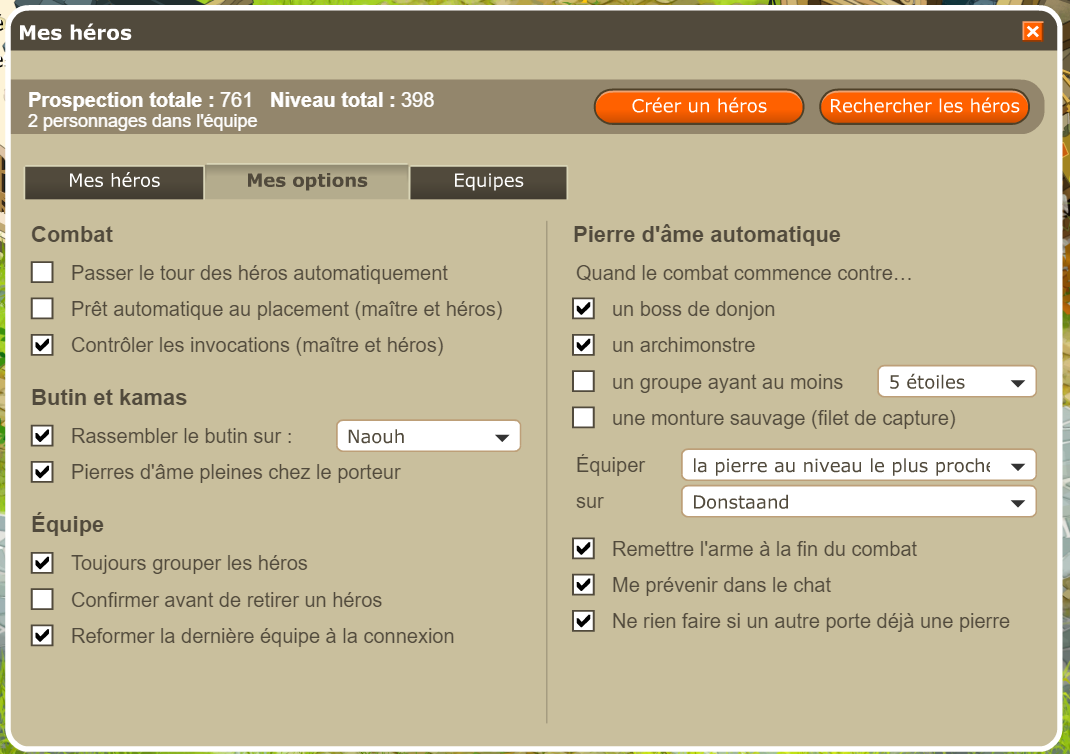Click the Équiper label
Image resolution: width=1070 pixels, height=754 pixels.
(611, 465)
